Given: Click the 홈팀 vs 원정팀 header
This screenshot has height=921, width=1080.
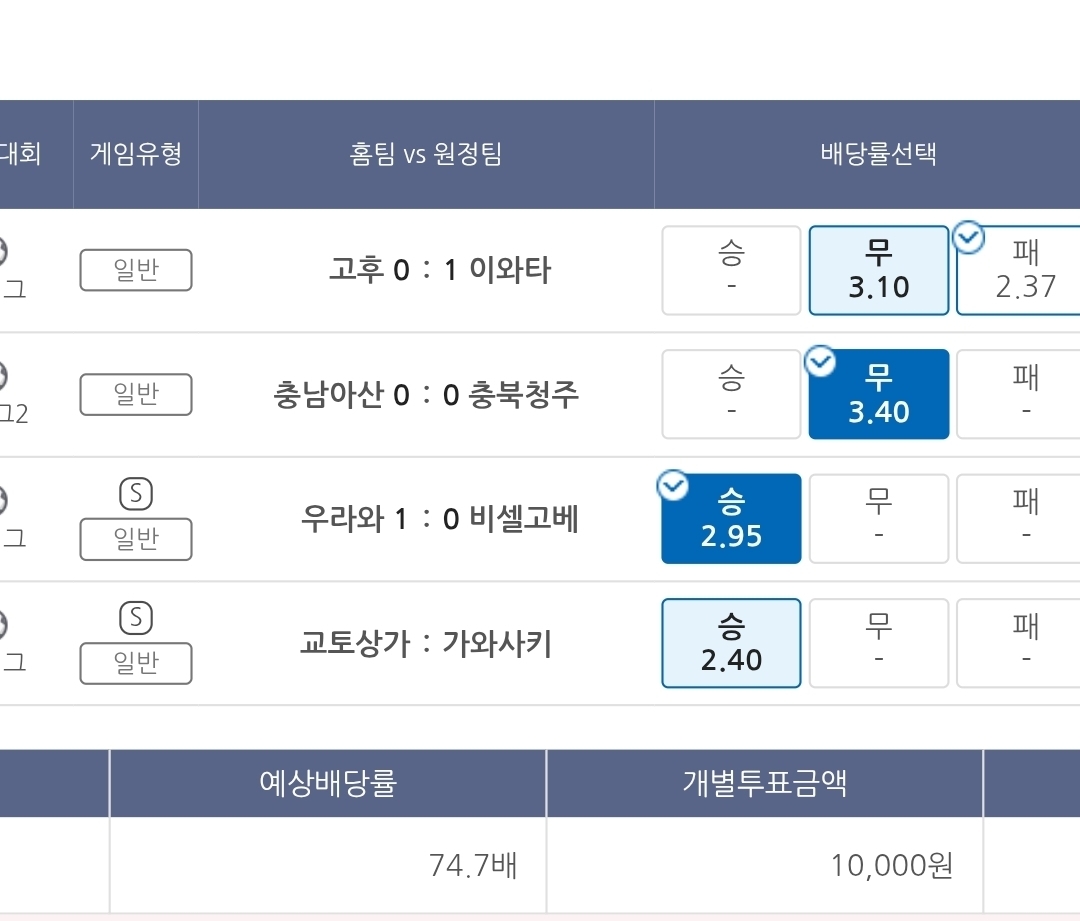Looking at the screenshot, I should [x=426, y=154].
